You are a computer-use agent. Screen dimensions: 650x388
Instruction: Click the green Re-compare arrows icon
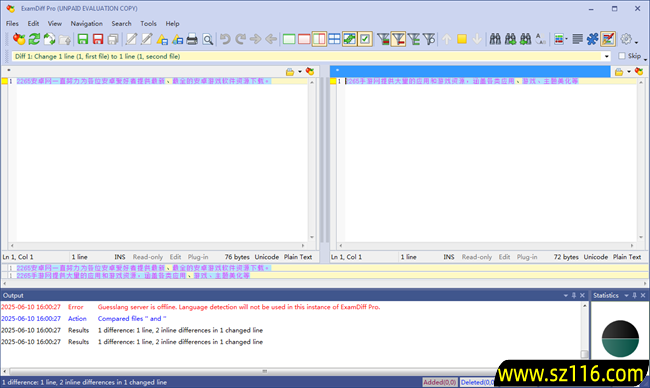coord(34,39)
